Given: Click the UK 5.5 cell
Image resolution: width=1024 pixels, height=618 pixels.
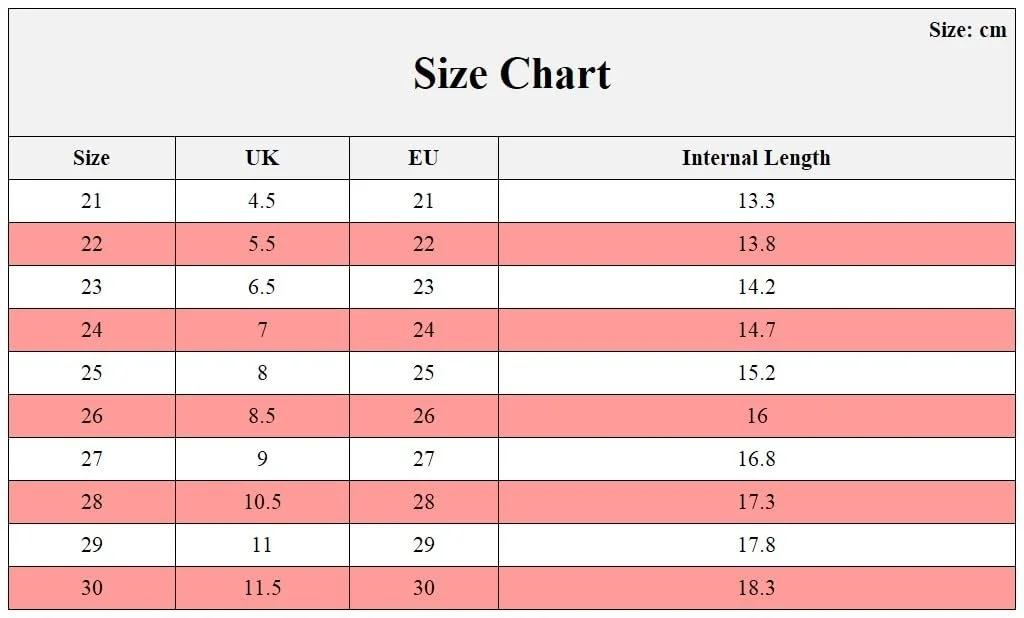Looking at the screenshot, I should click(262, 244).
